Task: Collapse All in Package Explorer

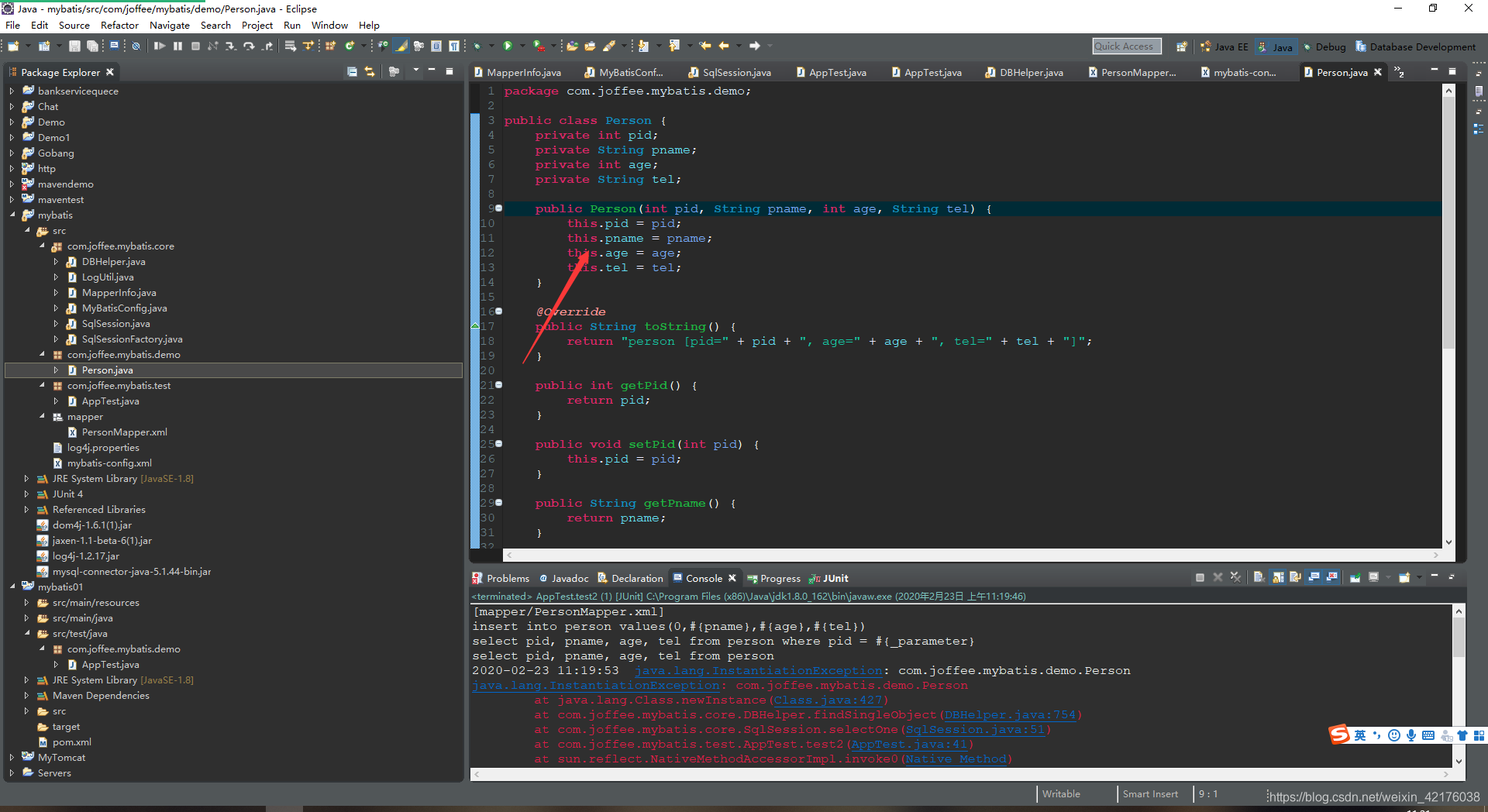Action: (x=353, y=71)
